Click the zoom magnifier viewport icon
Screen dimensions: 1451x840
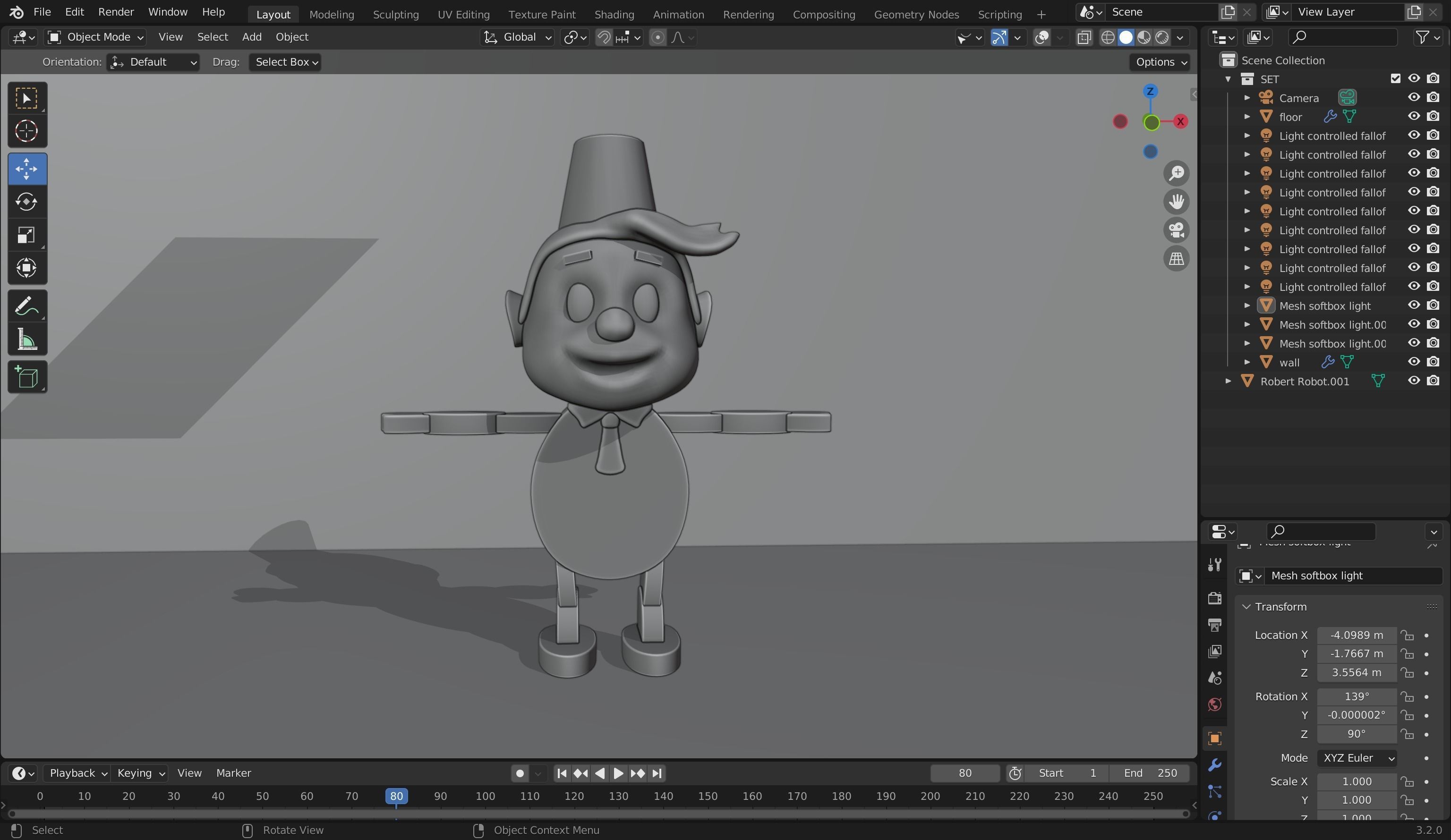(x=1177, y=173)
